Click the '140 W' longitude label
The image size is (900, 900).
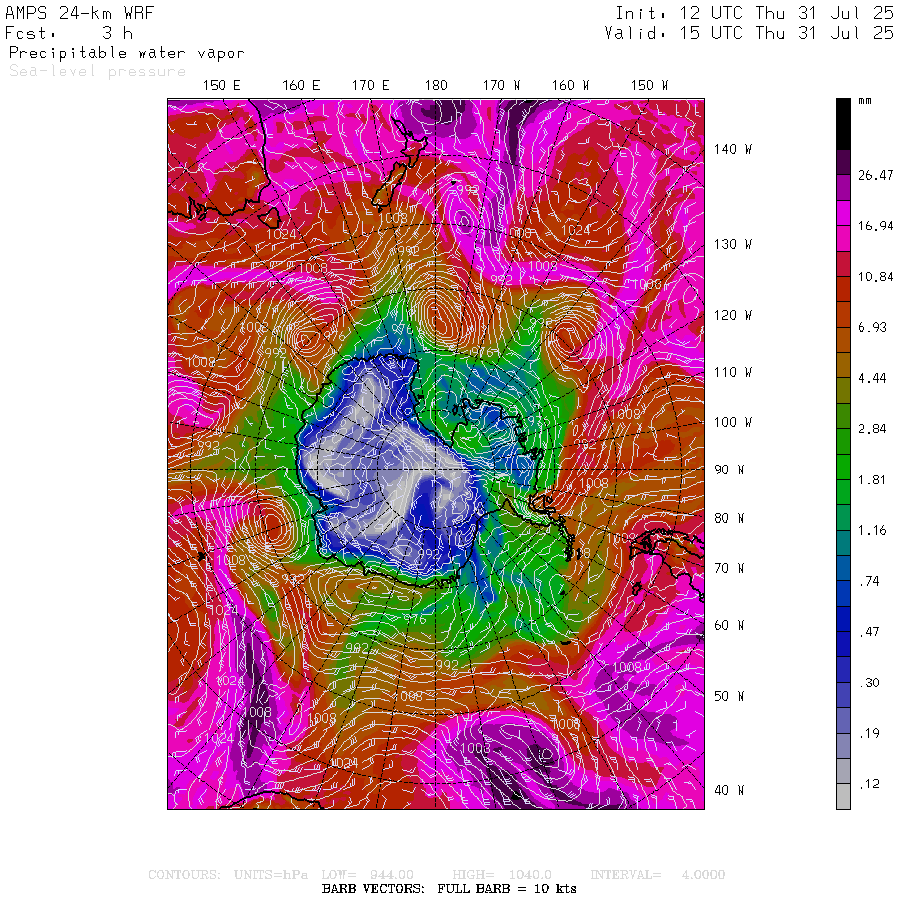(x=733, y=149)
